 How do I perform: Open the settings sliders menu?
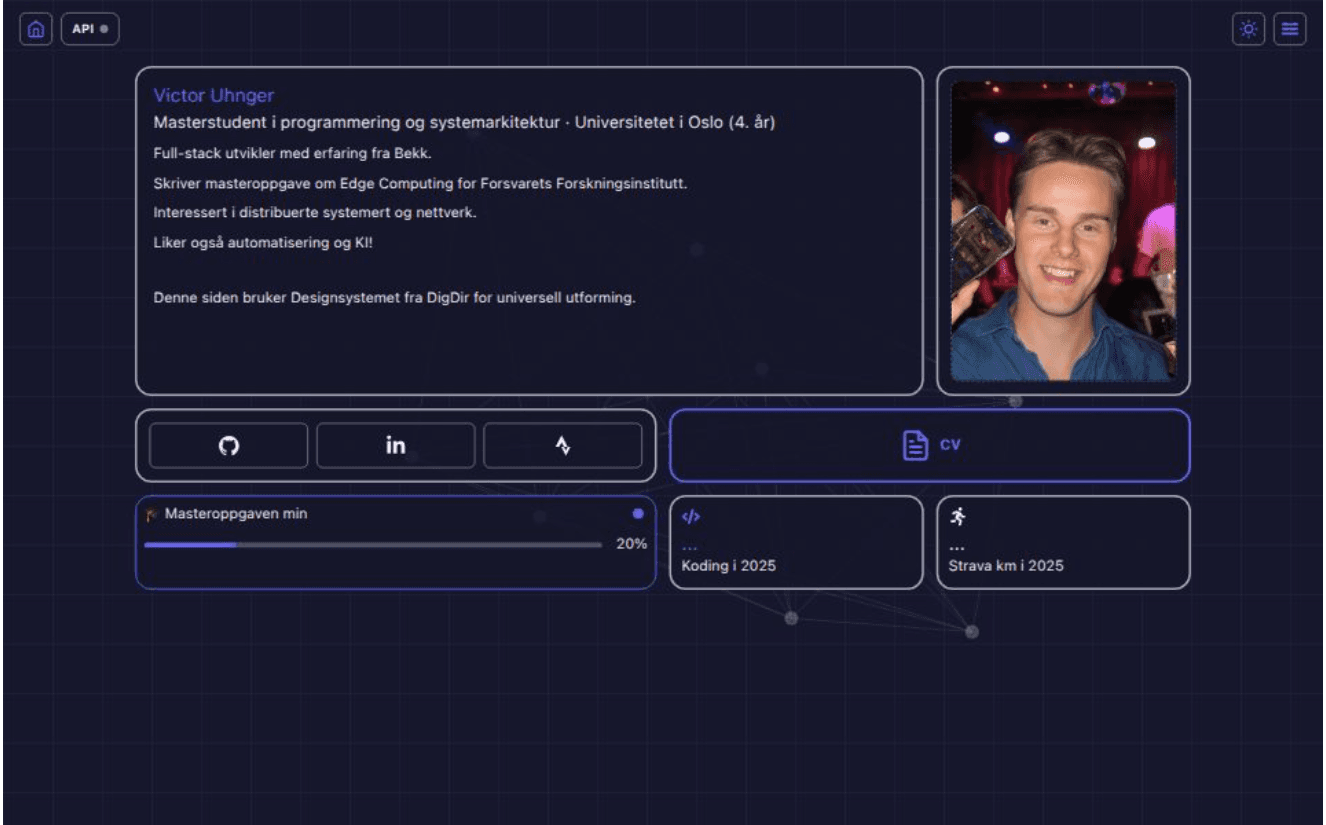(x=1290, y=29)
